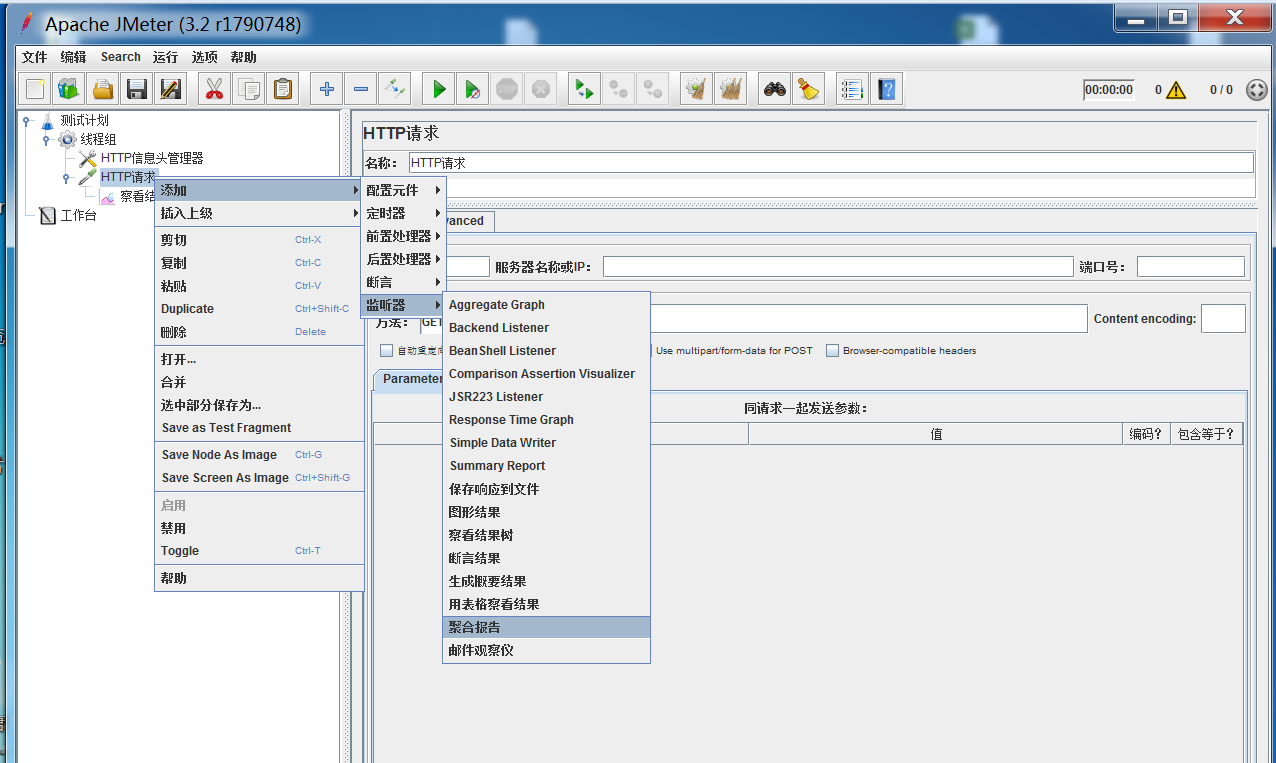Viewport: 1276px width, 763px height.
Task: Click Duplicate in the context menu
Action: pyautogui.click(x=259, y=309)
